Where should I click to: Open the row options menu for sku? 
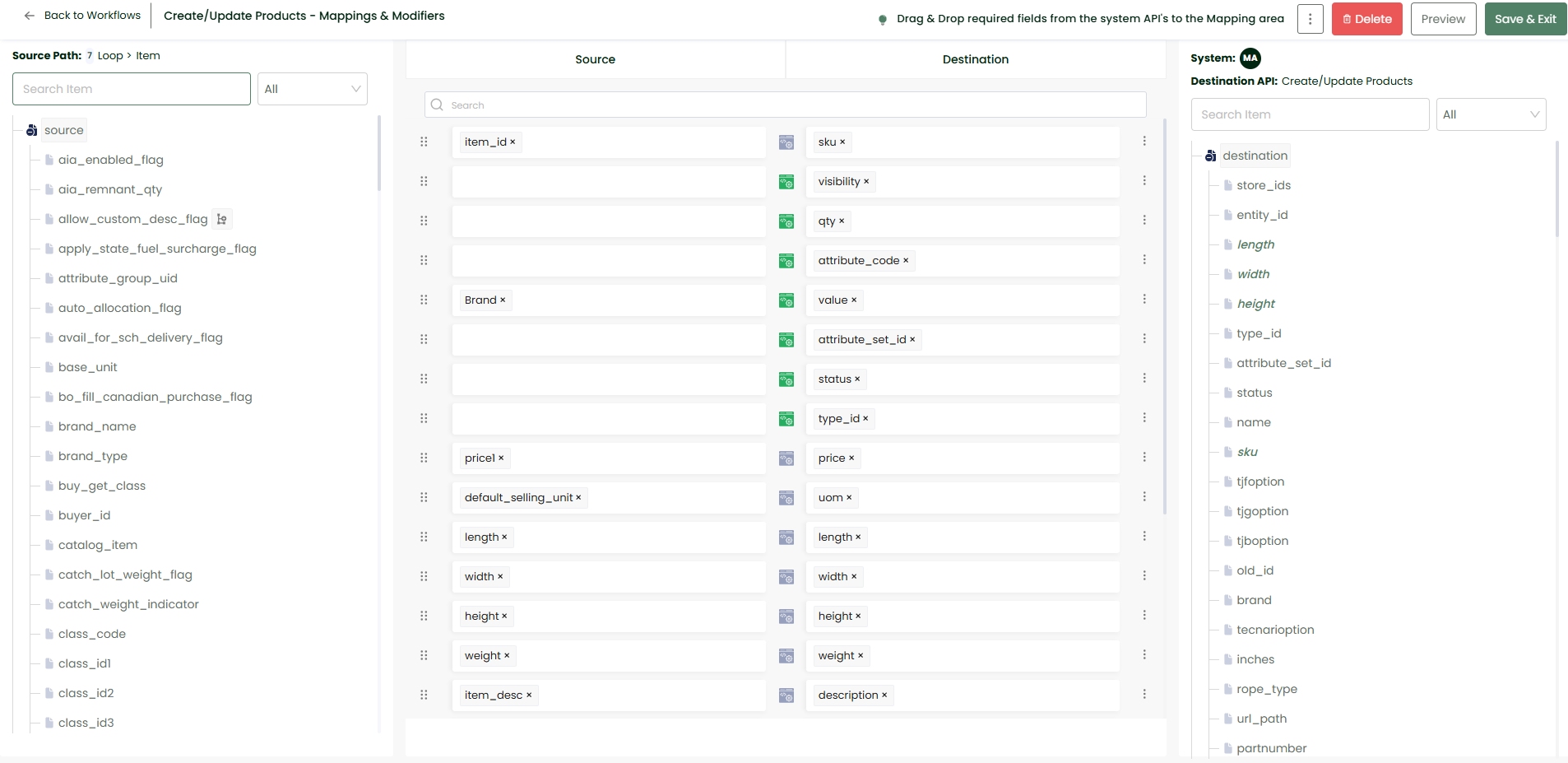pos(1144,141)
